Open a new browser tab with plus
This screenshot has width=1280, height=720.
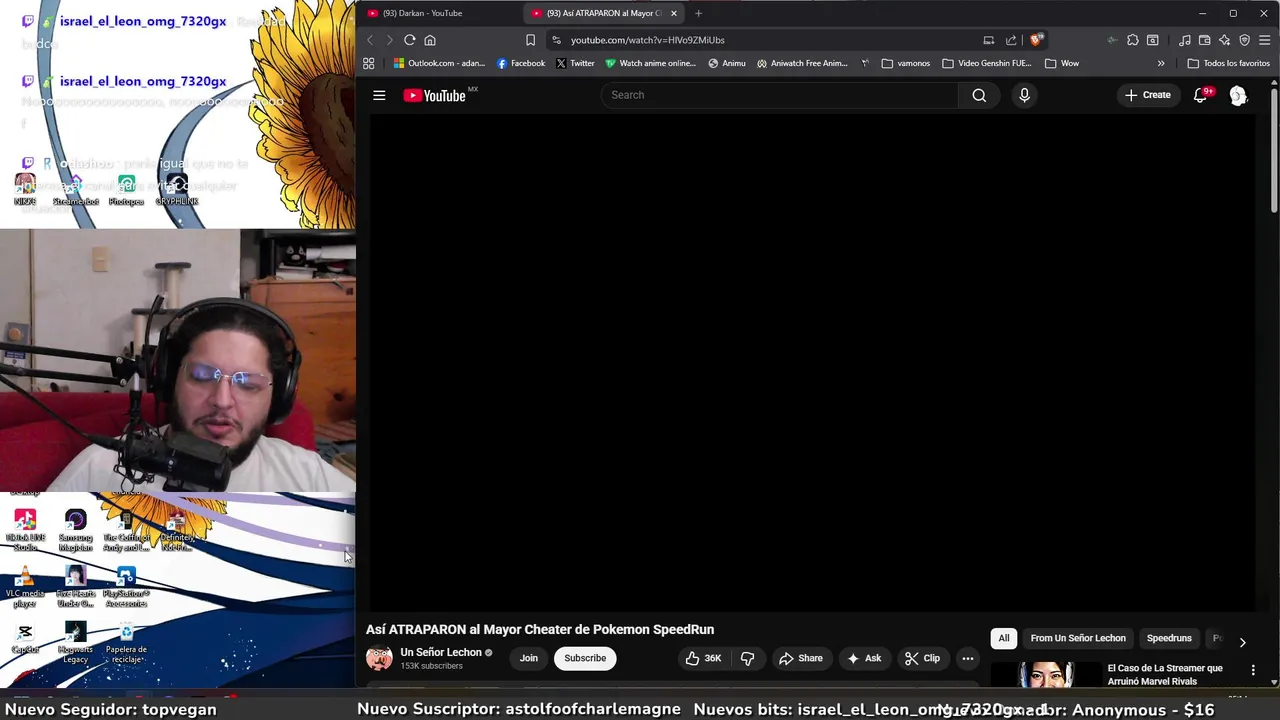point(698,13)
